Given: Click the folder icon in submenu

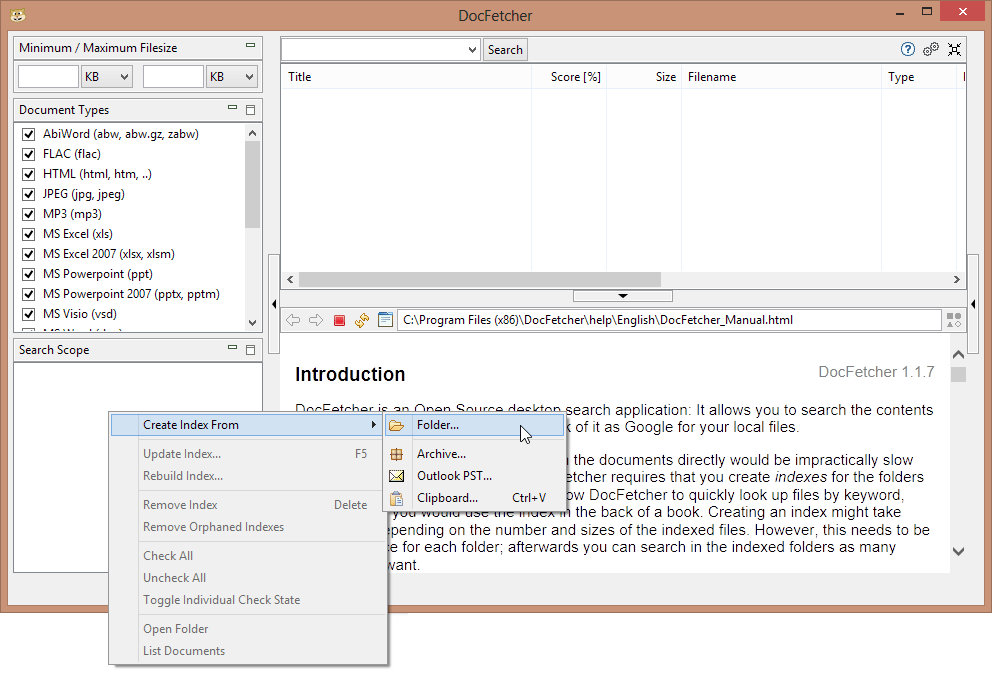Looking at the screenshot, I should [x=397, y=425].
